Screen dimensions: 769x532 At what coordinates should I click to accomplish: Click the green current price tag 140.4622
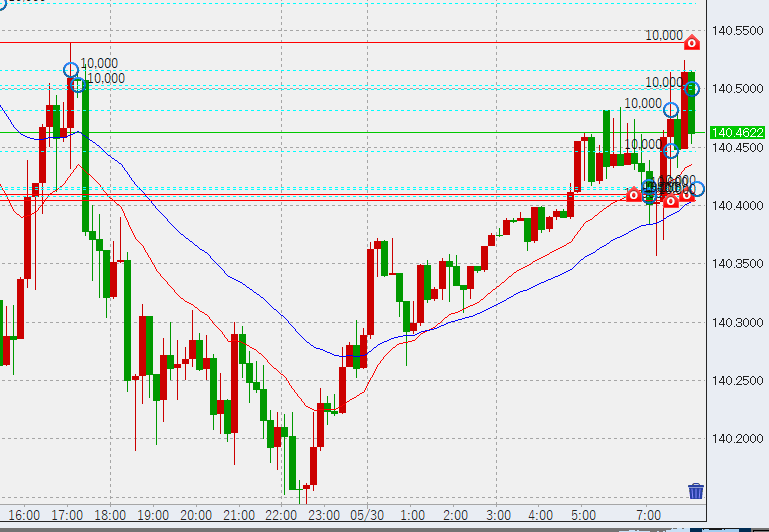pyautogui.click(x=735, y=132)
